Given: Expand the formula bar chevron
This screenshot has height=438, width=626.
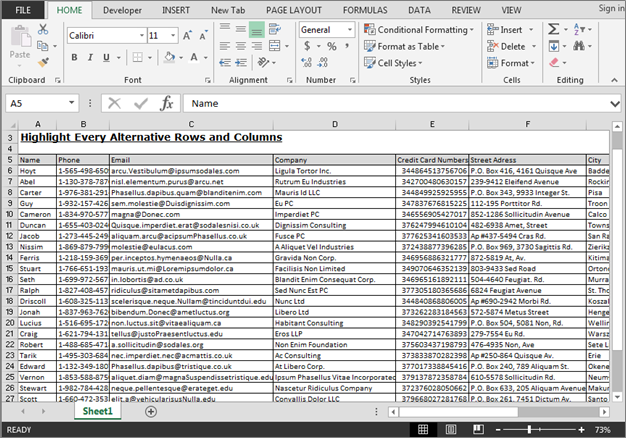Looking at the screenshot, I should coord(615,104).
